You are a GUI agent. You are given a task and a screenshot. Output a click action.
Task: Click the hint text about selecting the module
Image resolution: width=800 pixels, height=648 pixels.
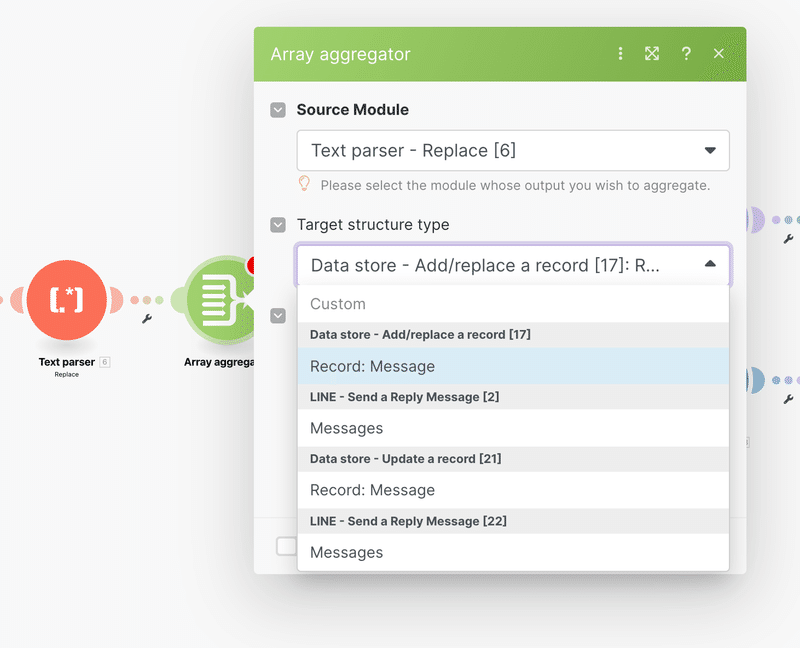coord(515,186)
